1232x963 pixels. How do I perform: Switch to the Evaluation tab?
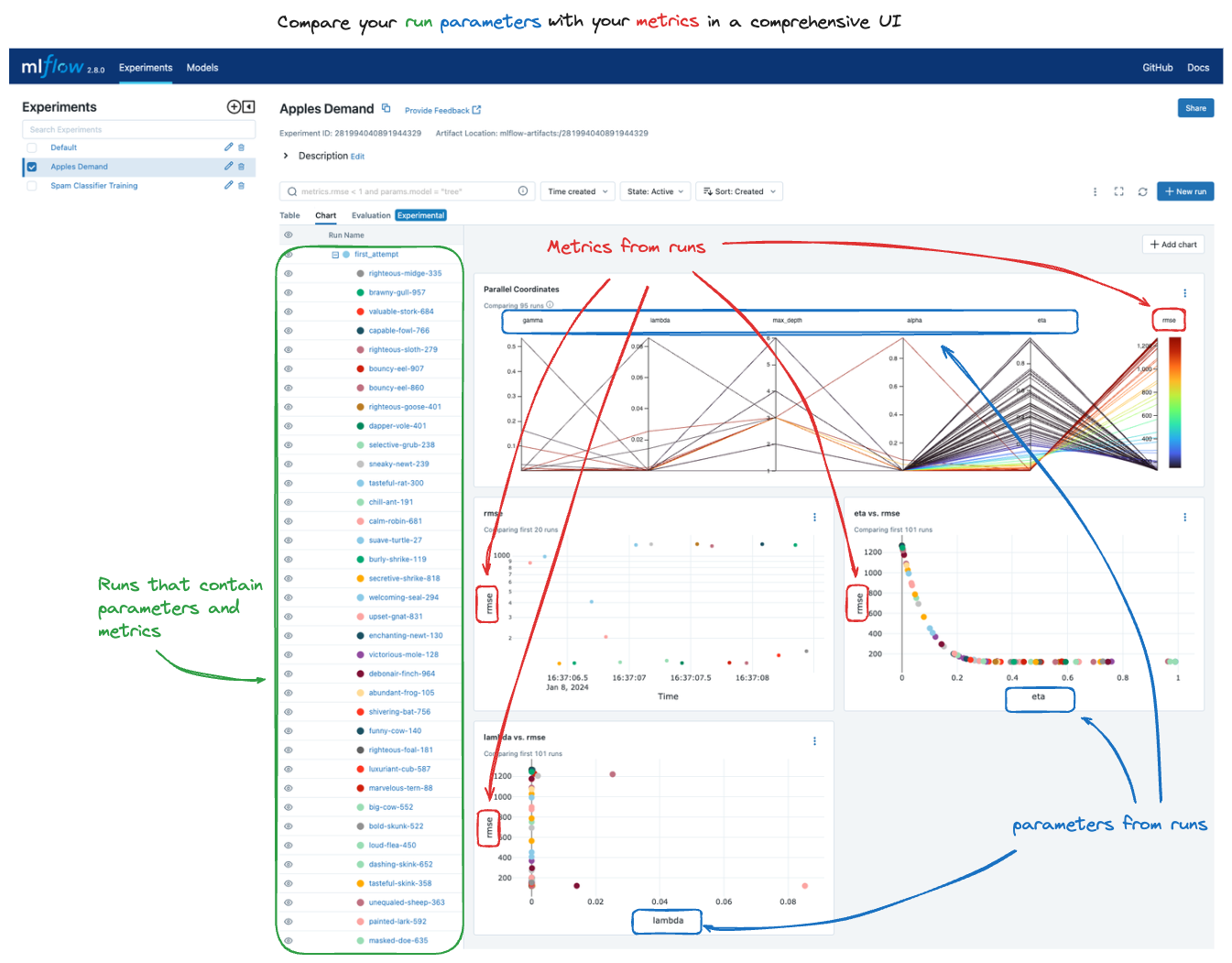pyautogui.click(x=371, y=215)
